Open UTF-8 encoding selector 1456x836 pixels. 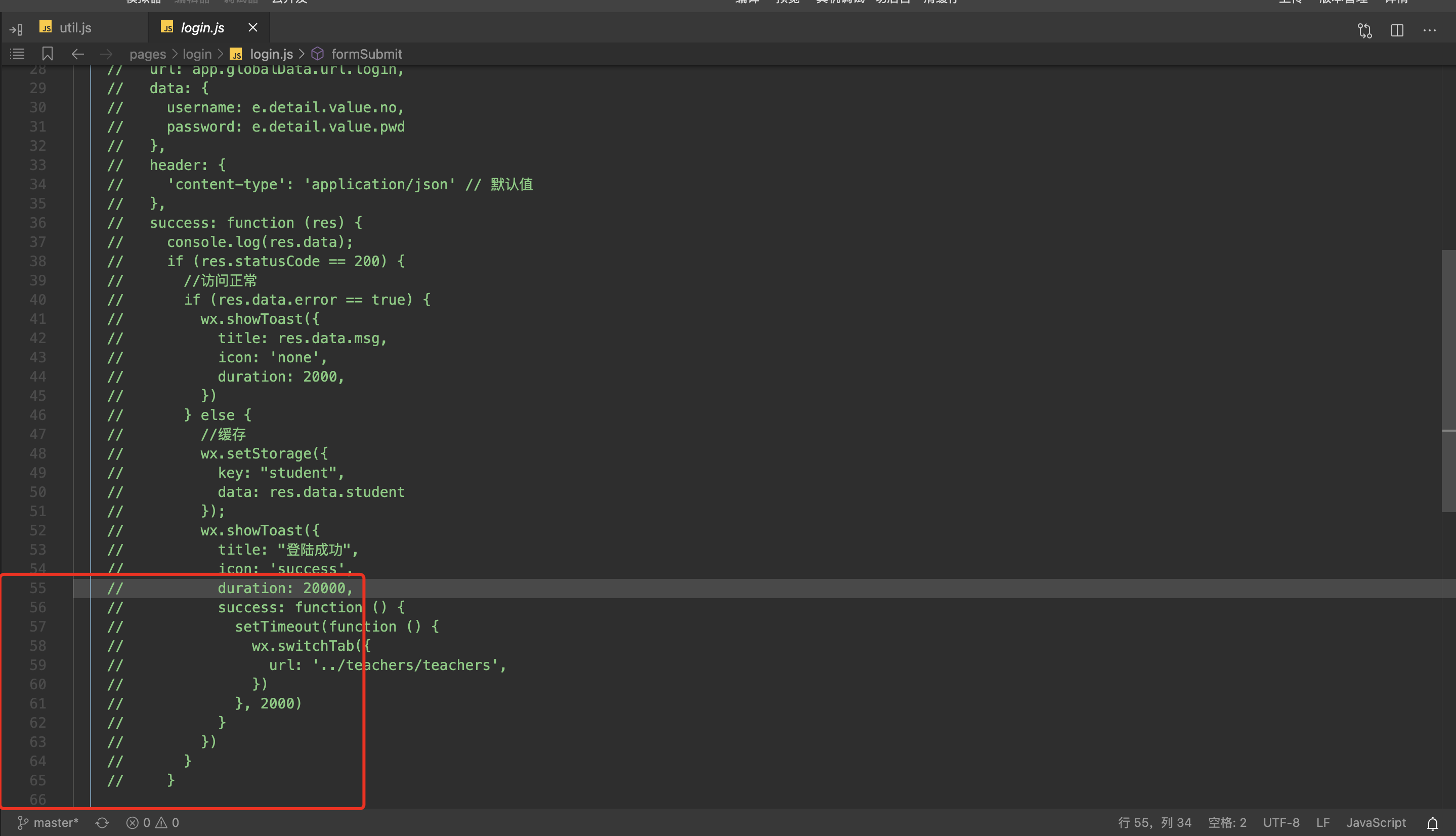(1281, 823)
